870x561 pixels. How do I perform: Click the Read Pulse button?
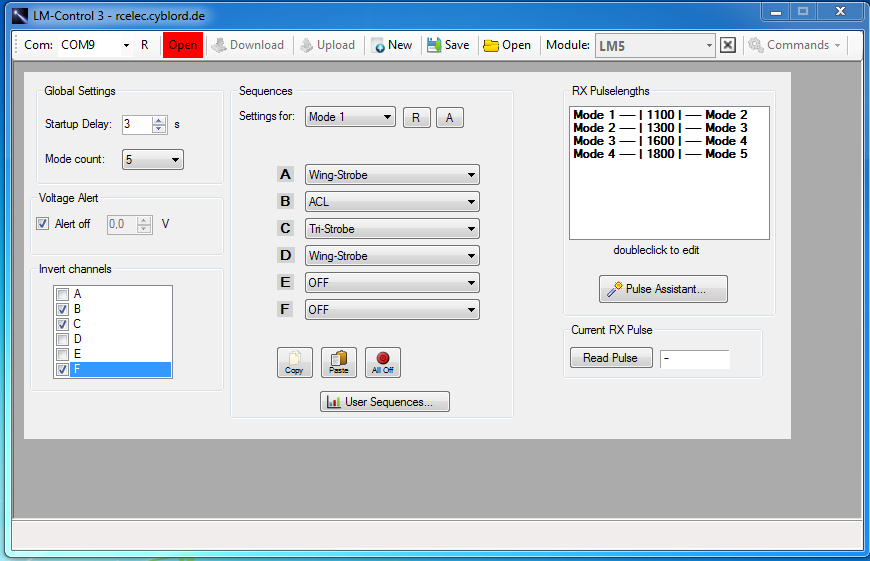(611, 358)
